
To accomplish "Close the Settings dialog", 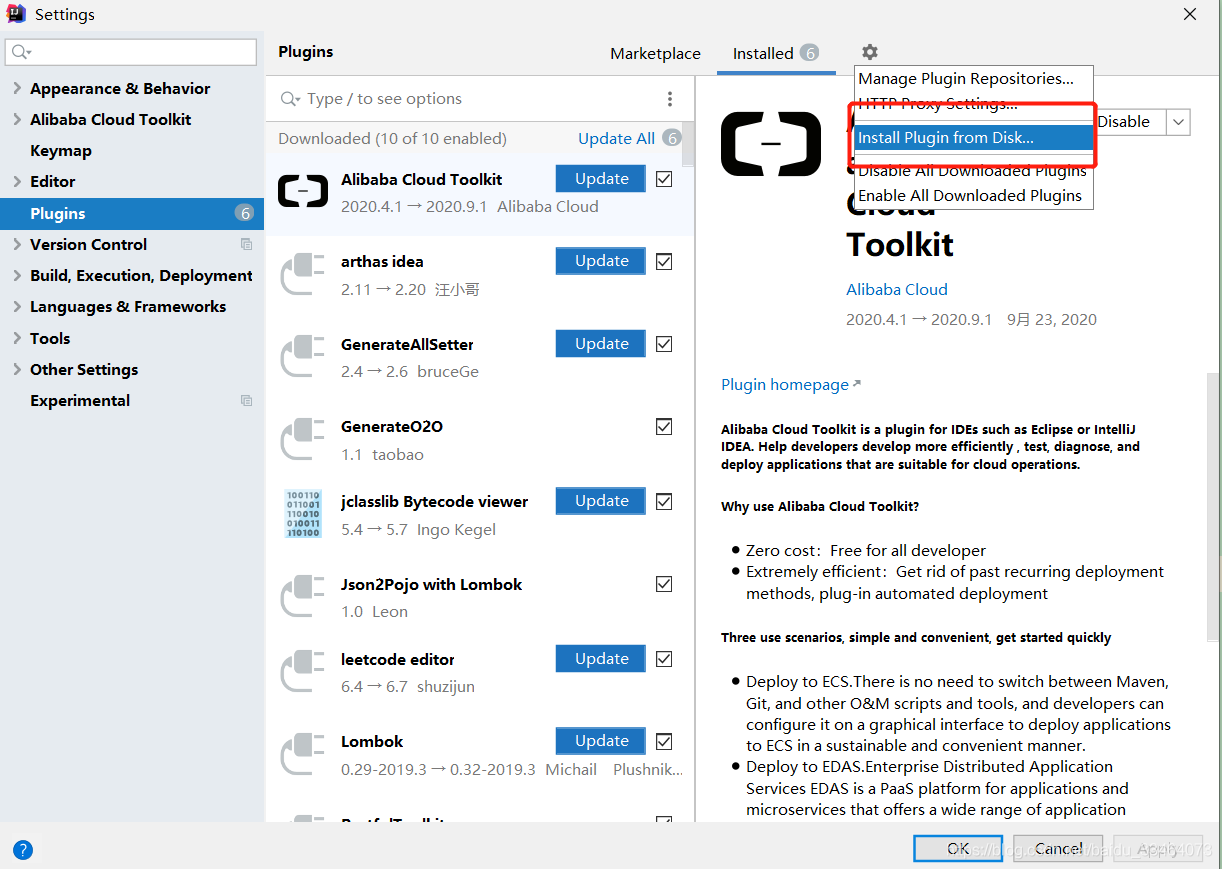I will 1190,14.
